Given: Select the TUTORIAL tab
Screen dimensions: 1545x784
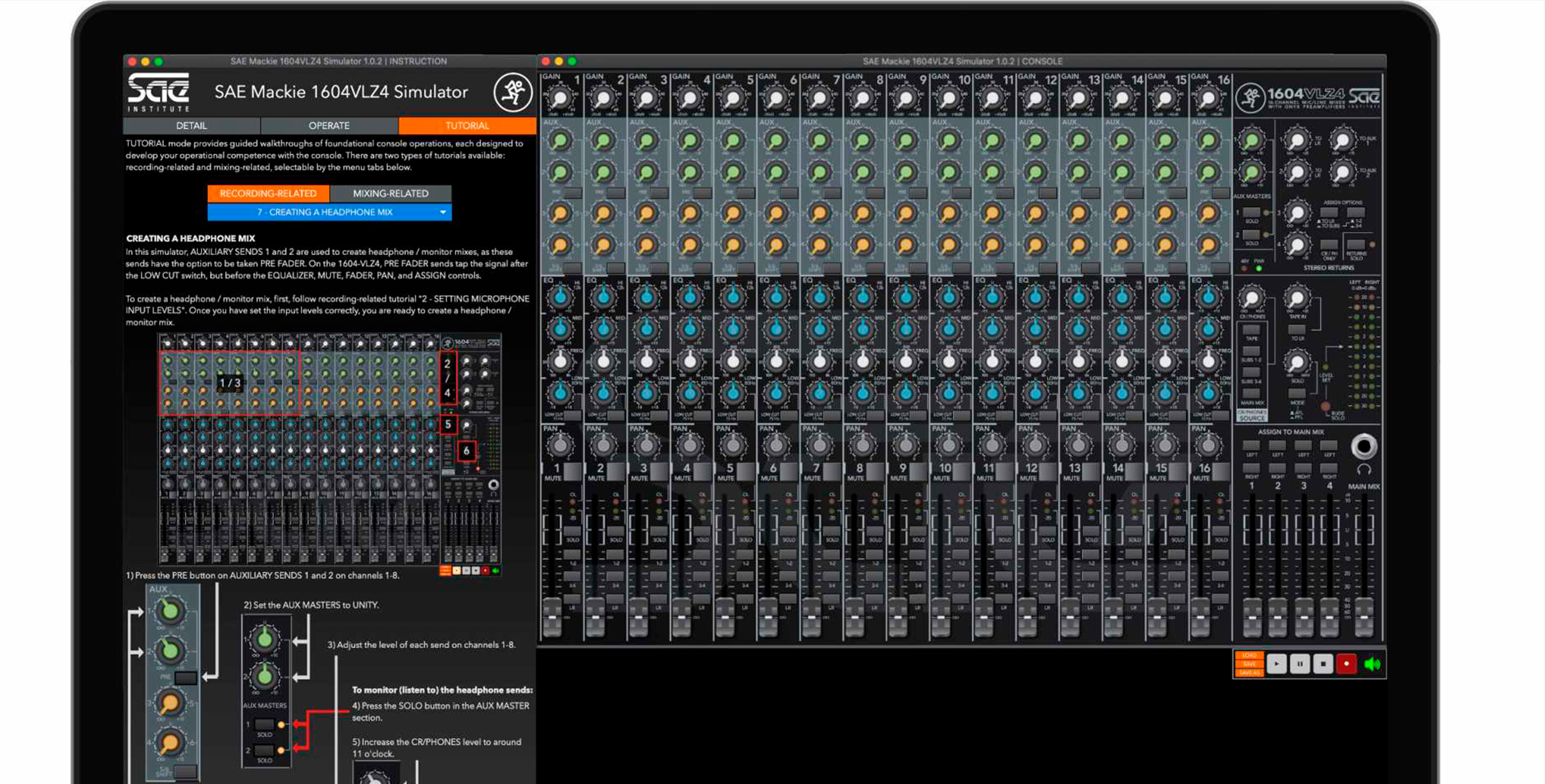Looking at the screenshot, I should pyautogui.click(x=467, y=126).
